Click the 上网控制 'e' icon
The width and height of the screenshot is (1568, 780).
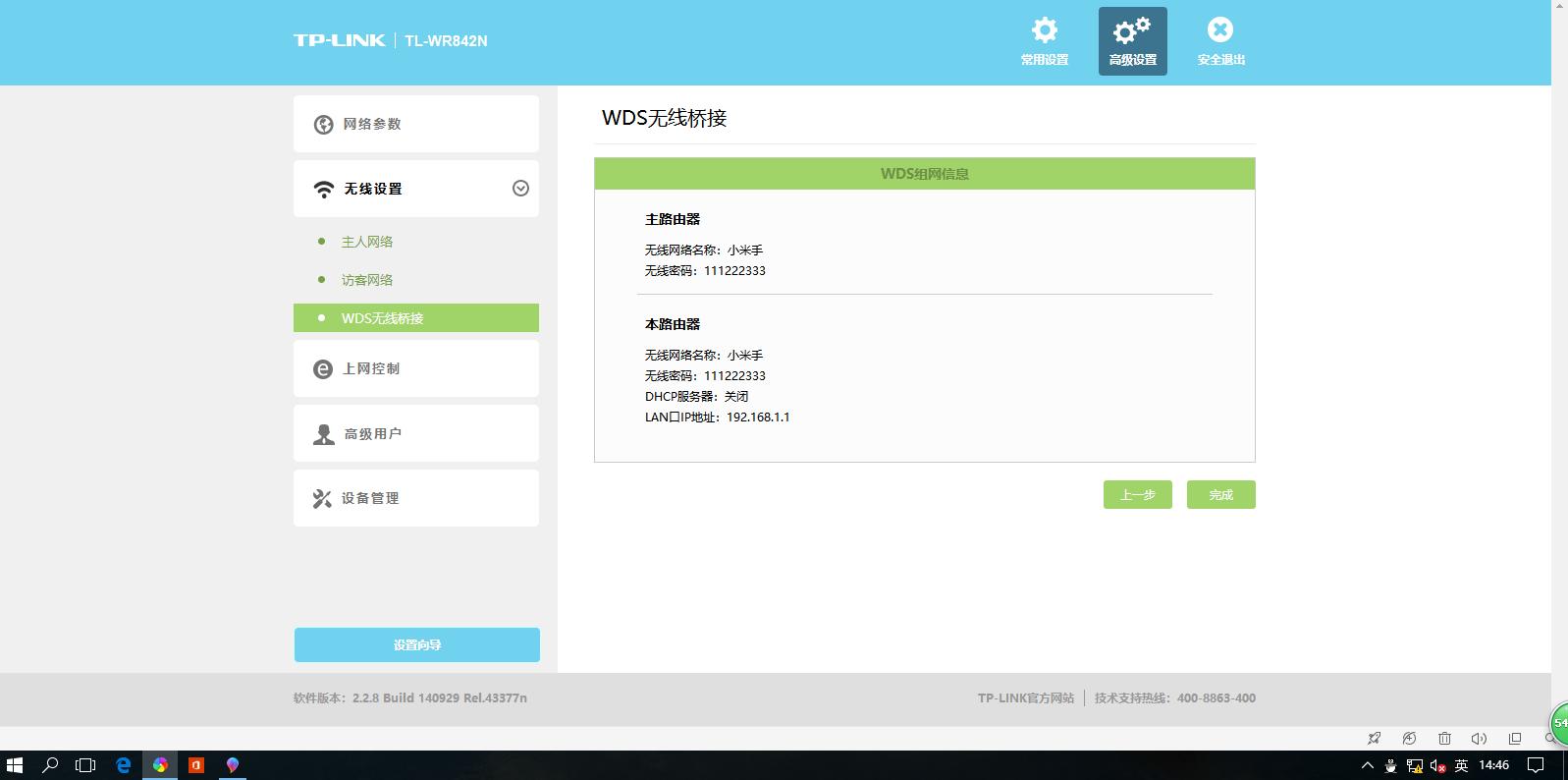(323, 369)
